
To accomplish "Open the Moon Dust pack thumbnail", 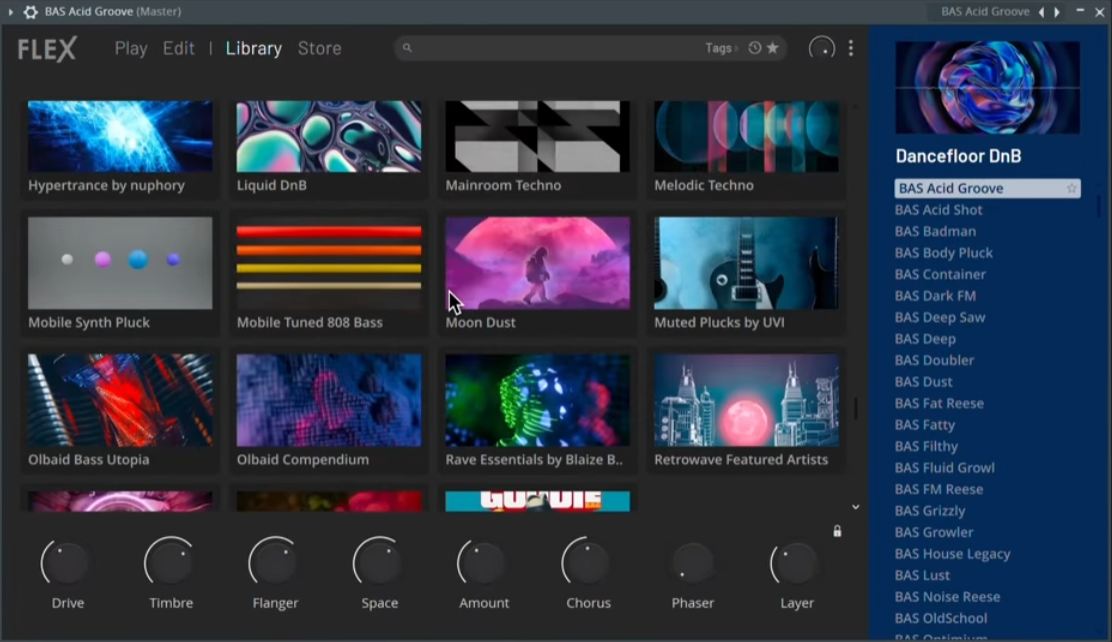I will click(x=538, y=263).
